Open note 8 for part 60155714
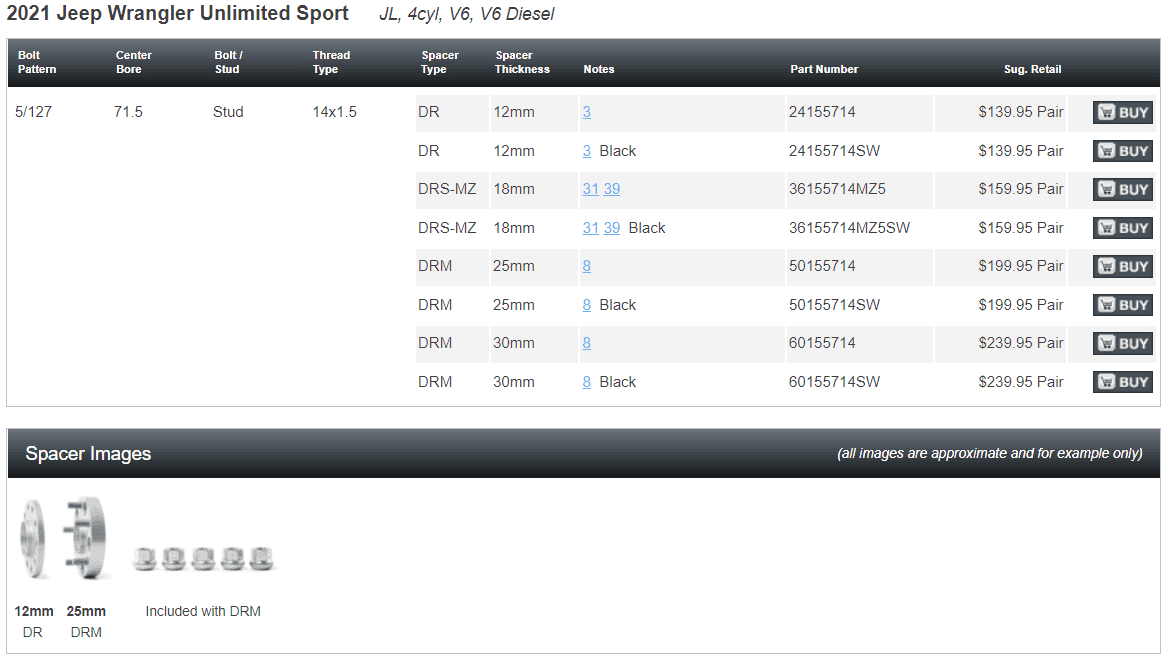 pyautogui.click(x=586, y=343)
